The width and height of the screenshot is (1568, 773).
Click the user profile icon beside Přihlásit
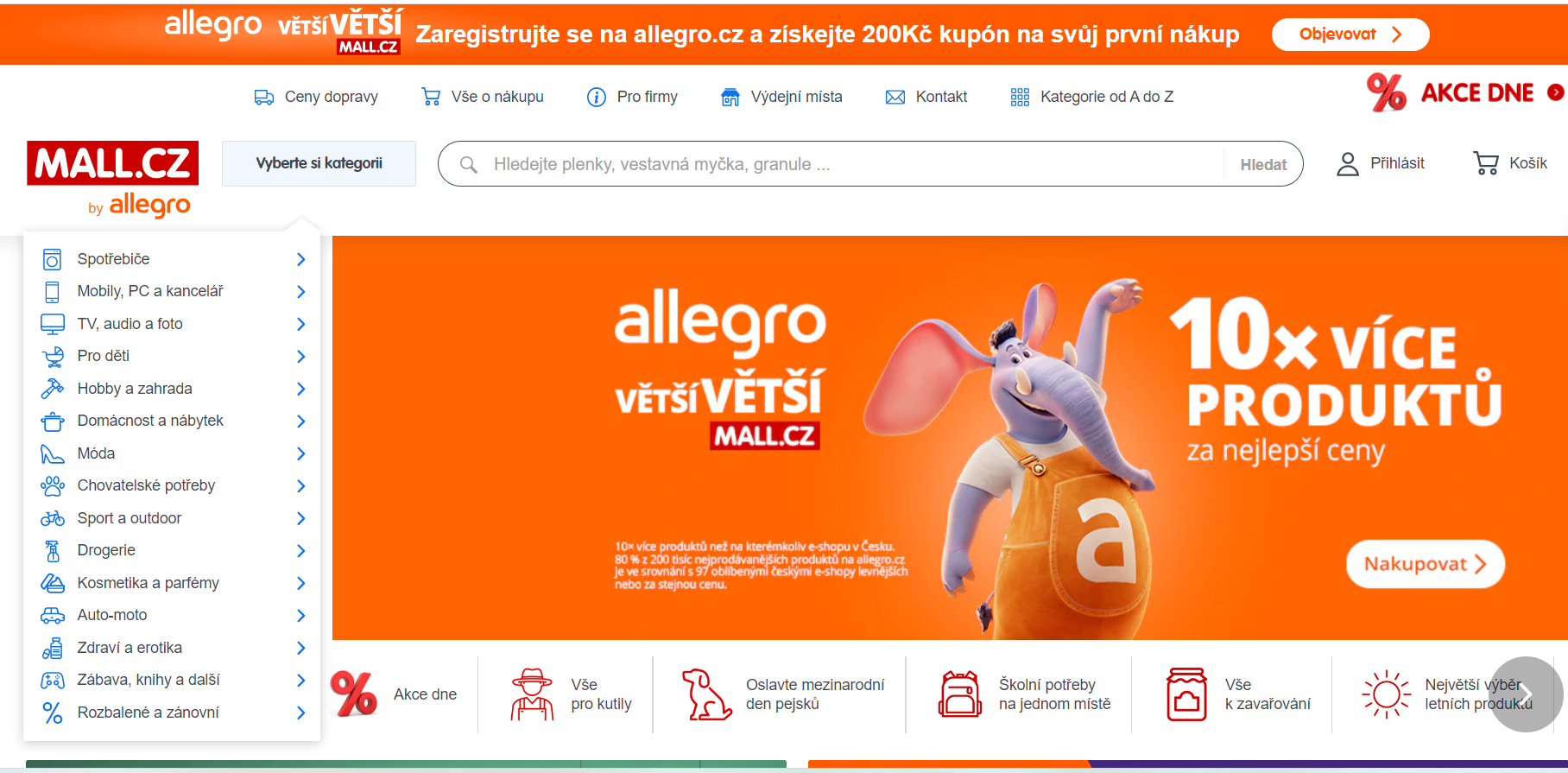[x=1347, y=163]
